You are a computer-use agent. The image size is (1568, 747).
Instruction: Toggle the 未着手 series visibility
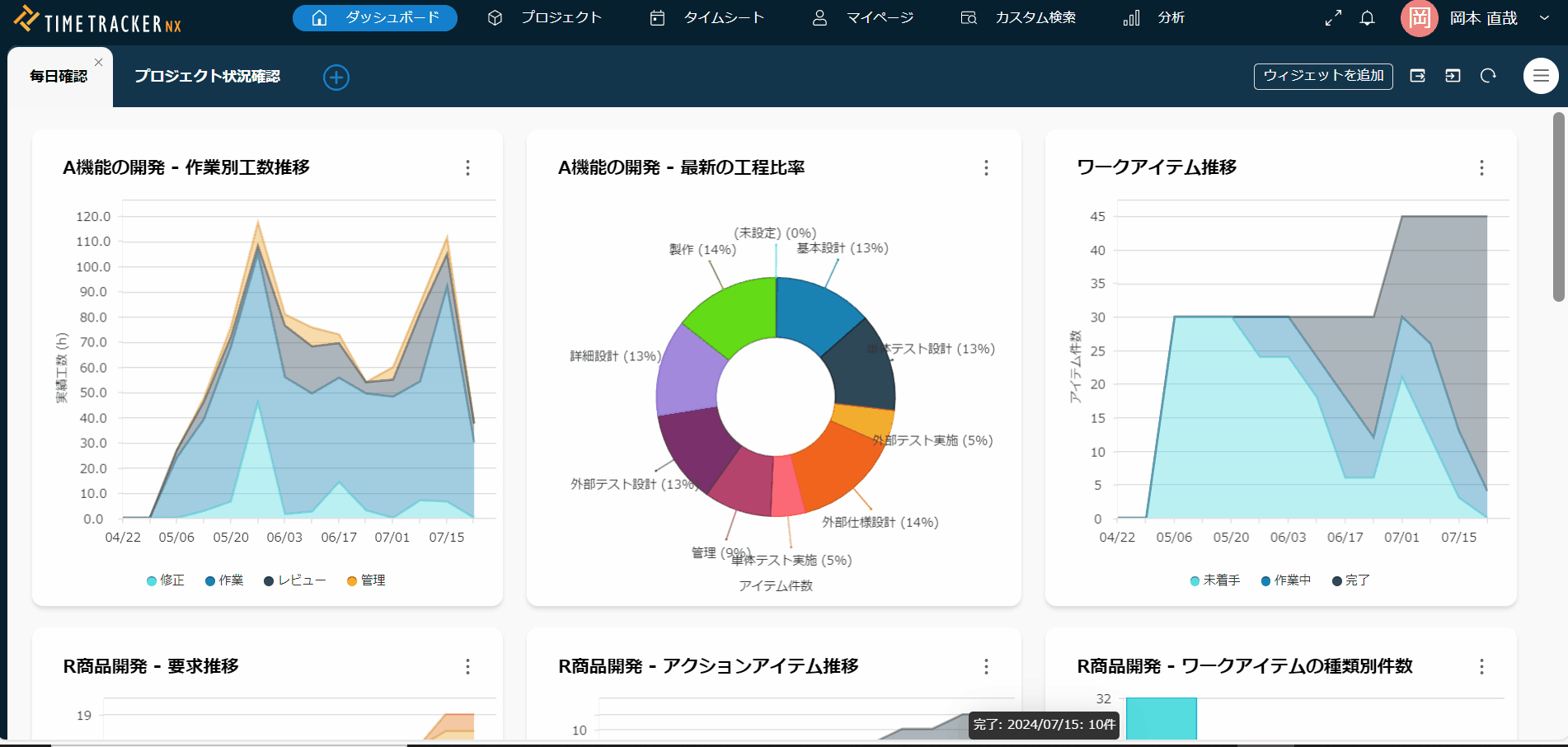(1214, 580)
